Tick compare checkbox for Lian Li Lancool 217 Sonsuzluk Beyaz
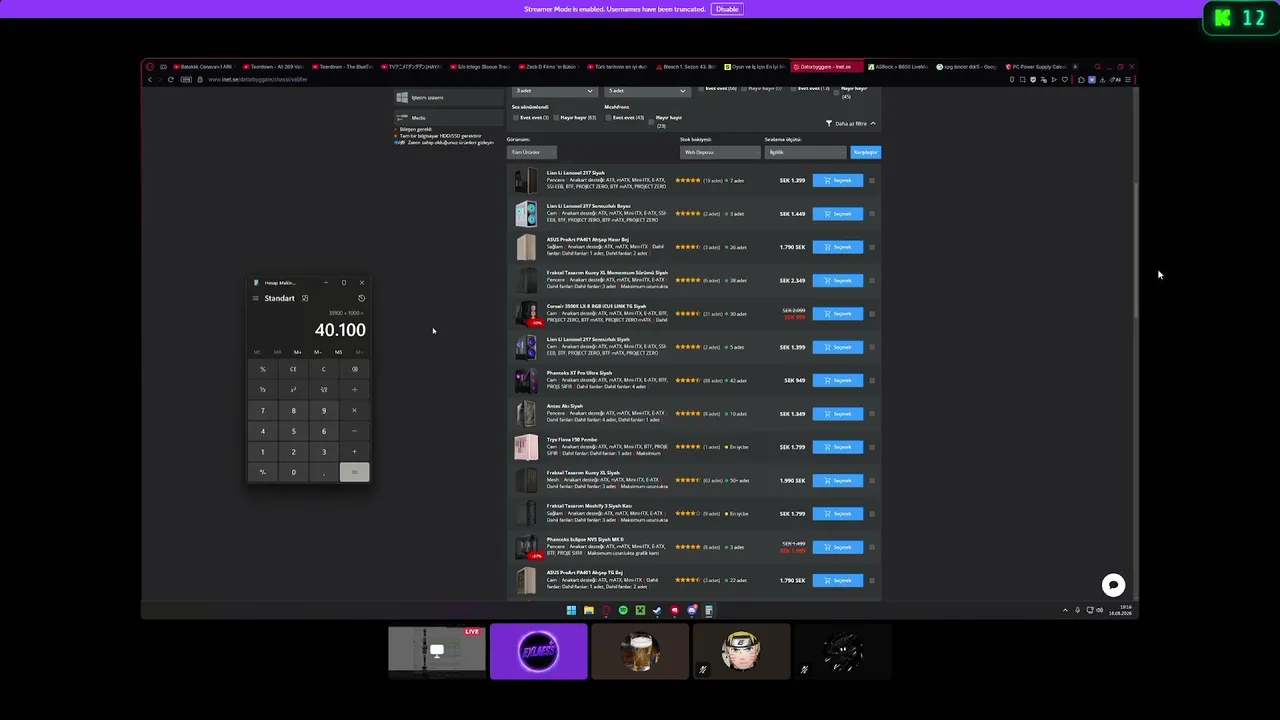 872,214
